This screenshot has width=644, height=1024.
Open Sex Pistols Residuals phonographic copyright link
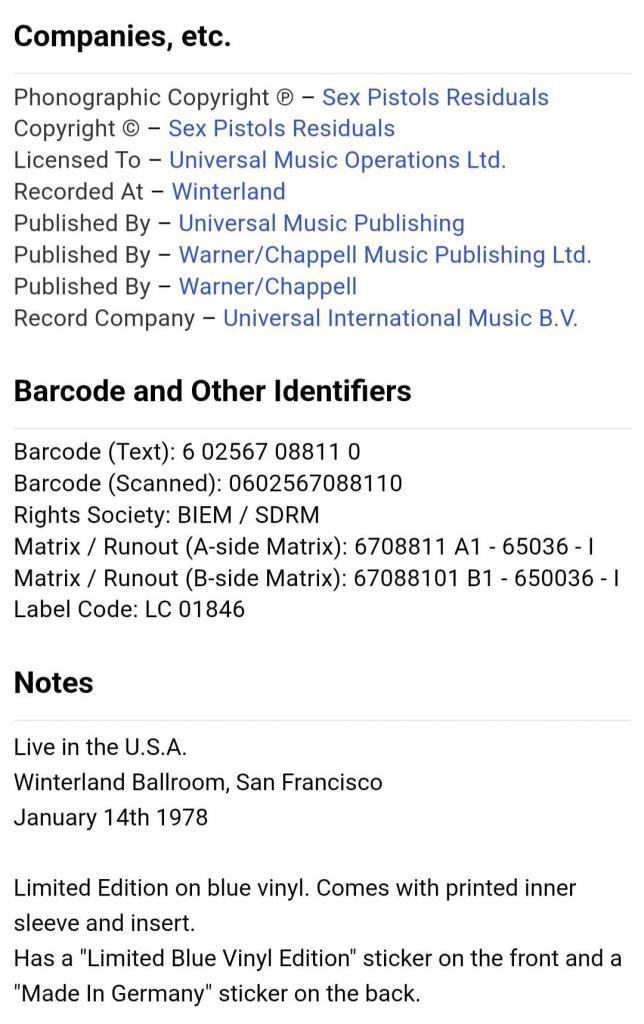[435, 97]
